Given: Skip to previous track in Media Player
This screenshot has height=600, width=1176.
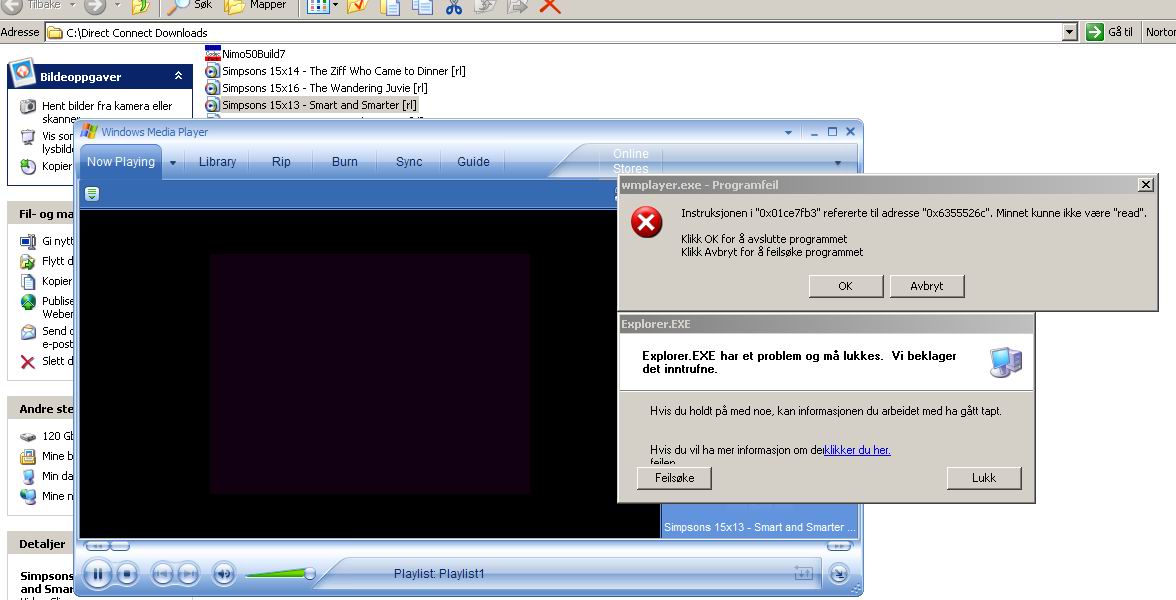Looking at the screenshot, I should 162,574.
